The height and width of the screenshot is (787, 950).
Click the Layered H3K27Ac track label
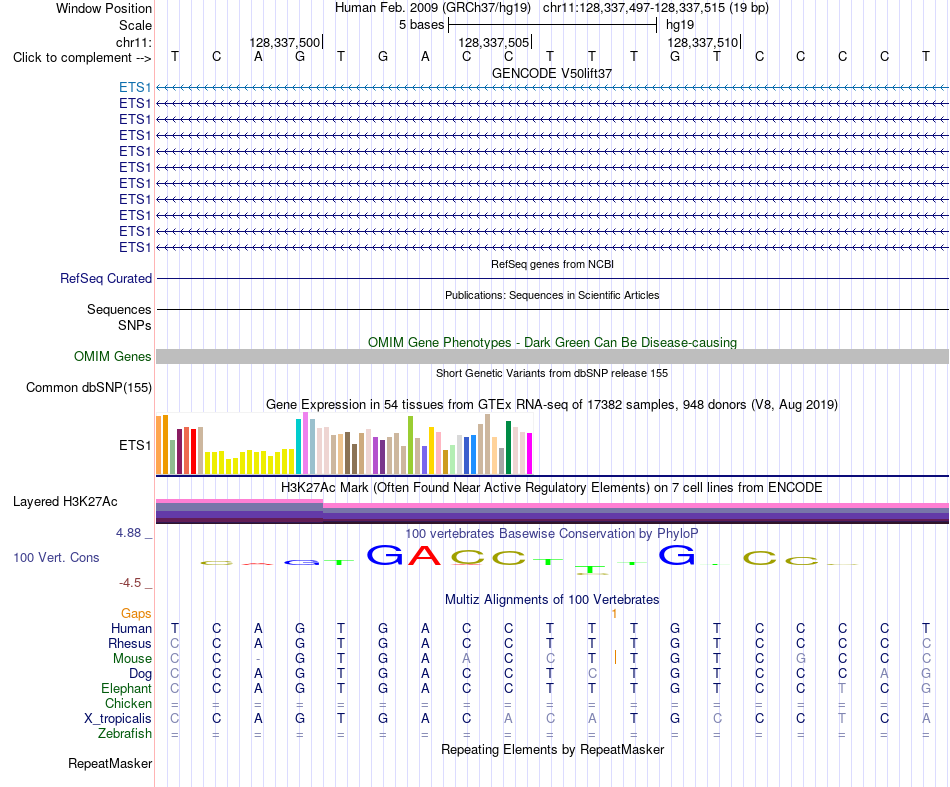pos(65,502)
